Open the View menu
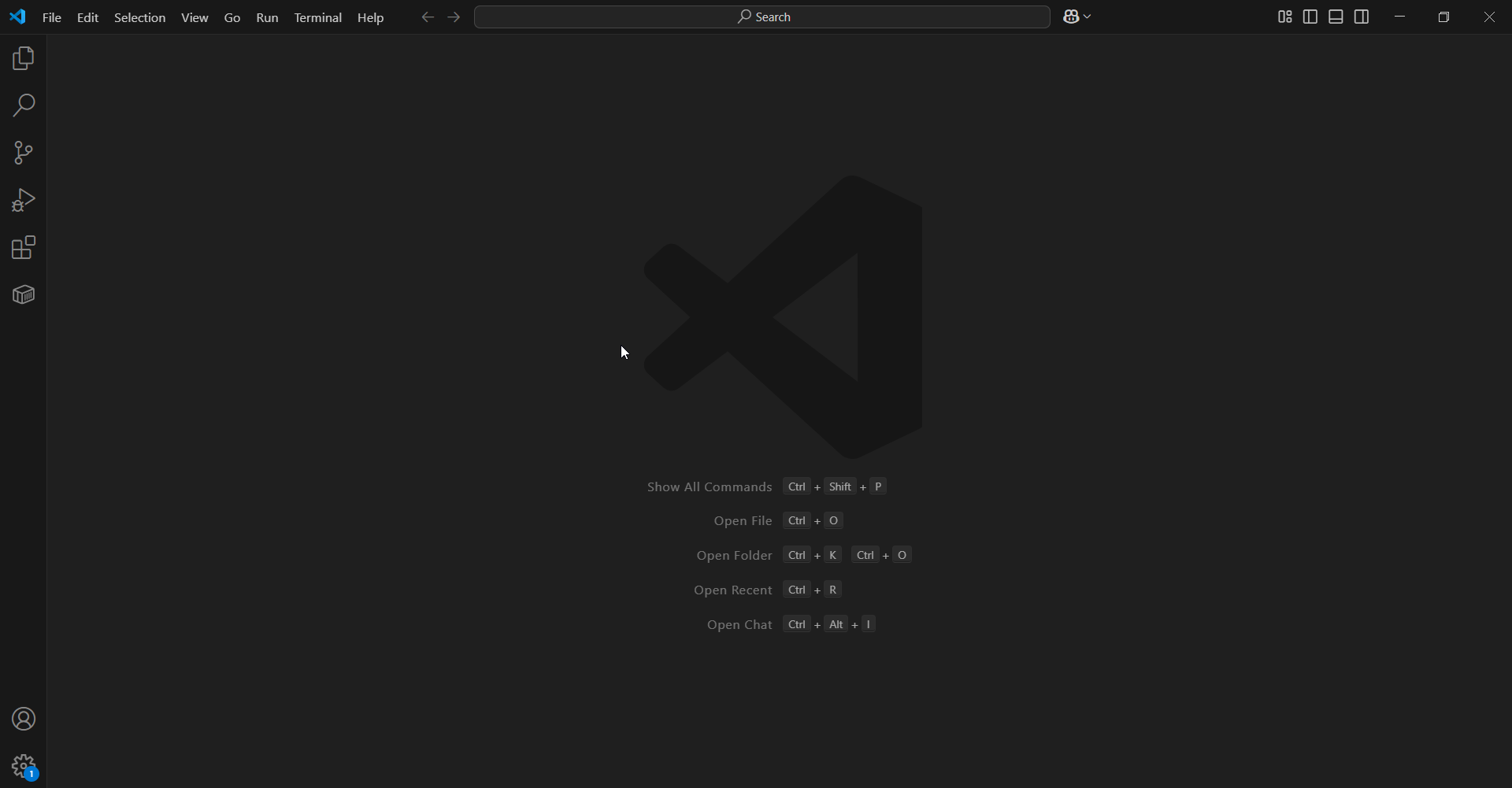The width and height of the screenshot is (1512, 788). [195, 17]
